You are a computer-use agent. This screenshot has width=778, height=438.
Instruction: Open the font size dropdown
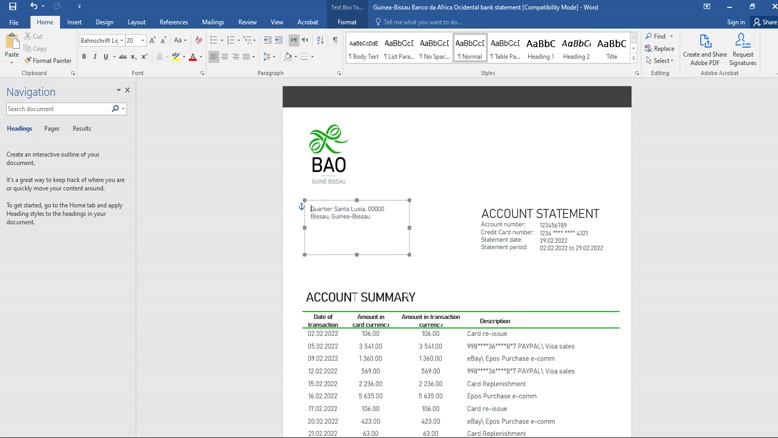142,41
